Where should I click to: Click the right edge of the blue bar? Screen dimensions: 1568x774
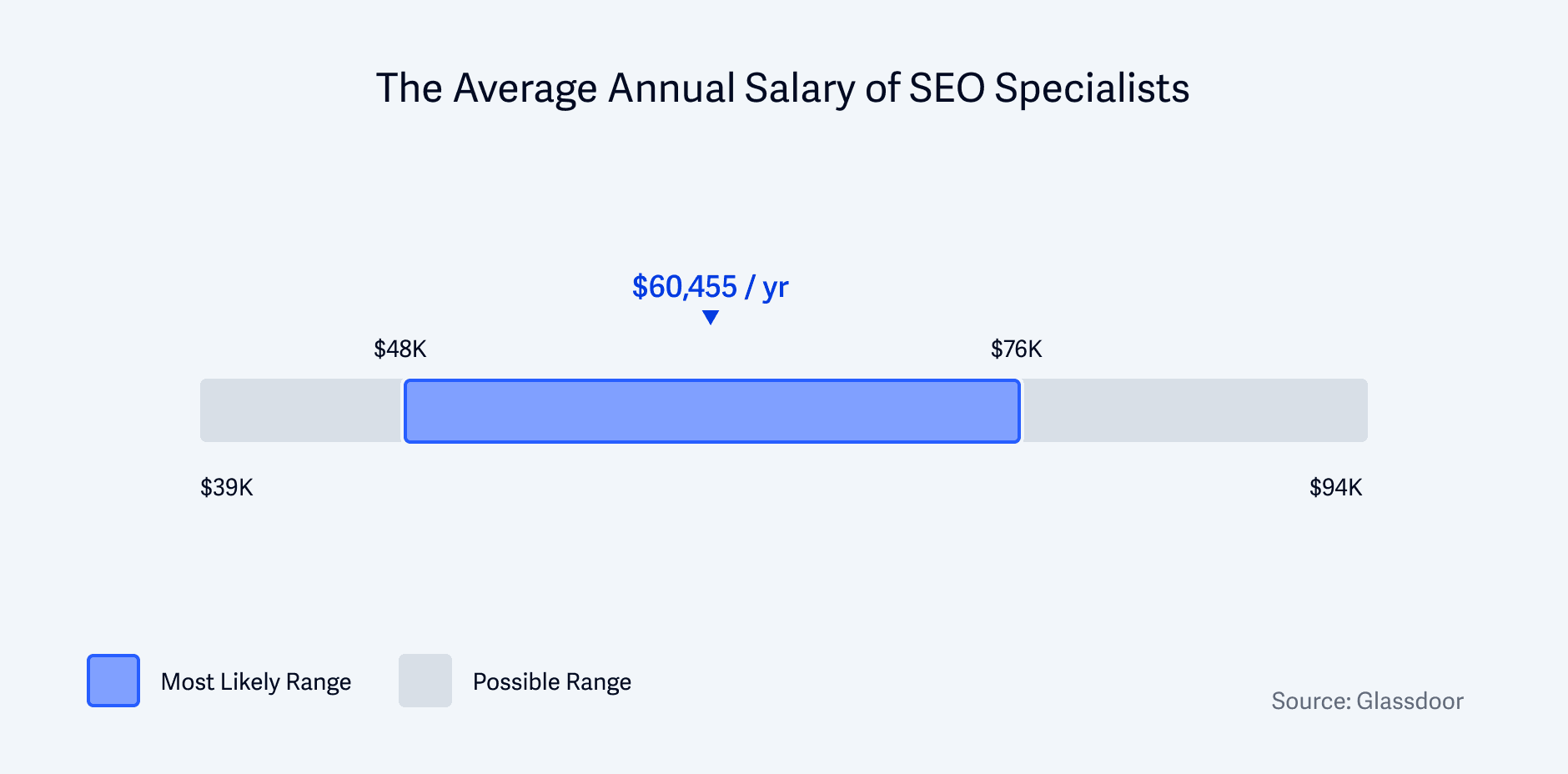(x=1019, y=411)
